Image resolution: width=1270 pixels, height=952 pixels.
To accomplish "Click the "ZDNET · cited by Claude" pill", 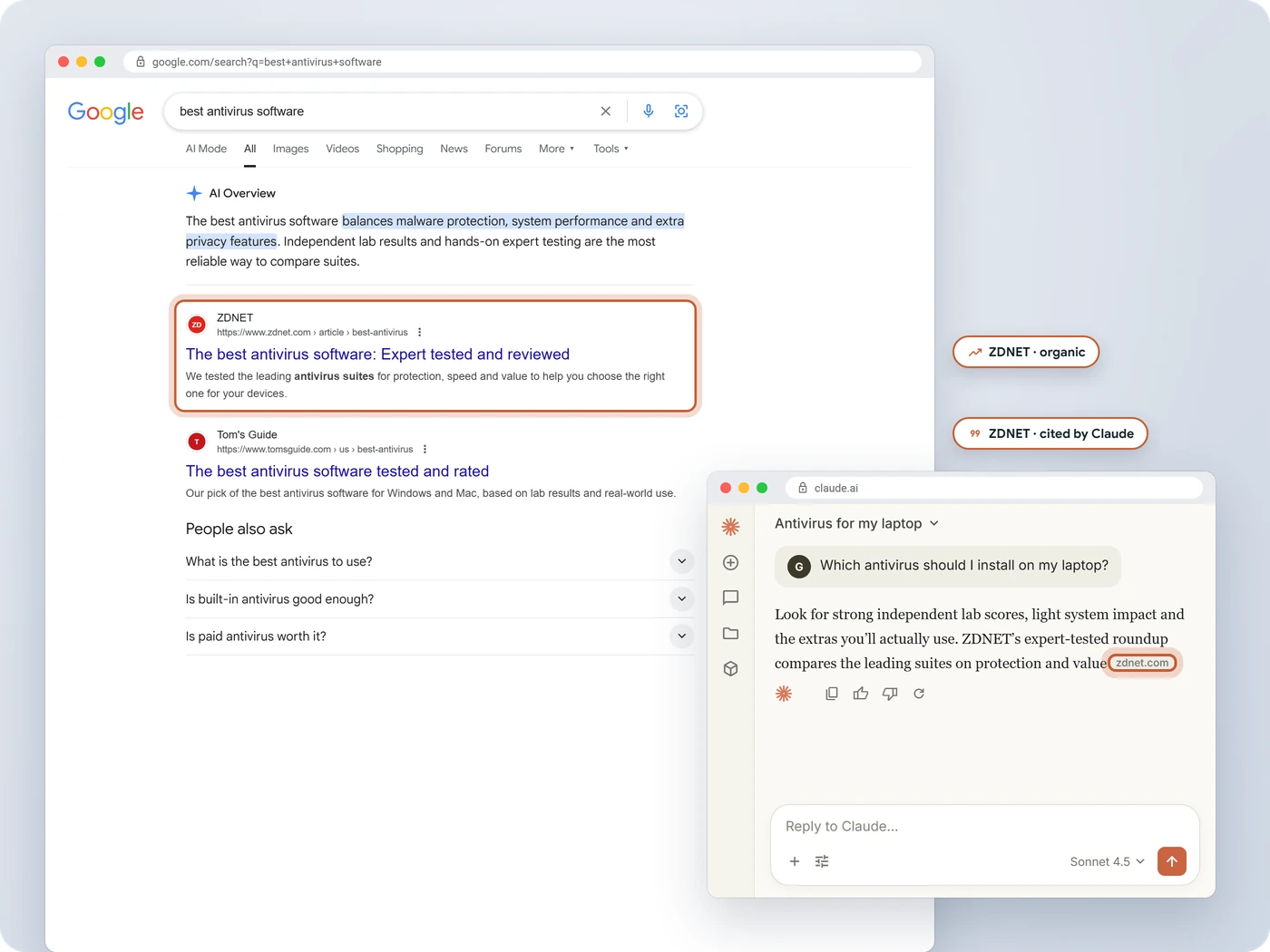I will coord(1050,433).
